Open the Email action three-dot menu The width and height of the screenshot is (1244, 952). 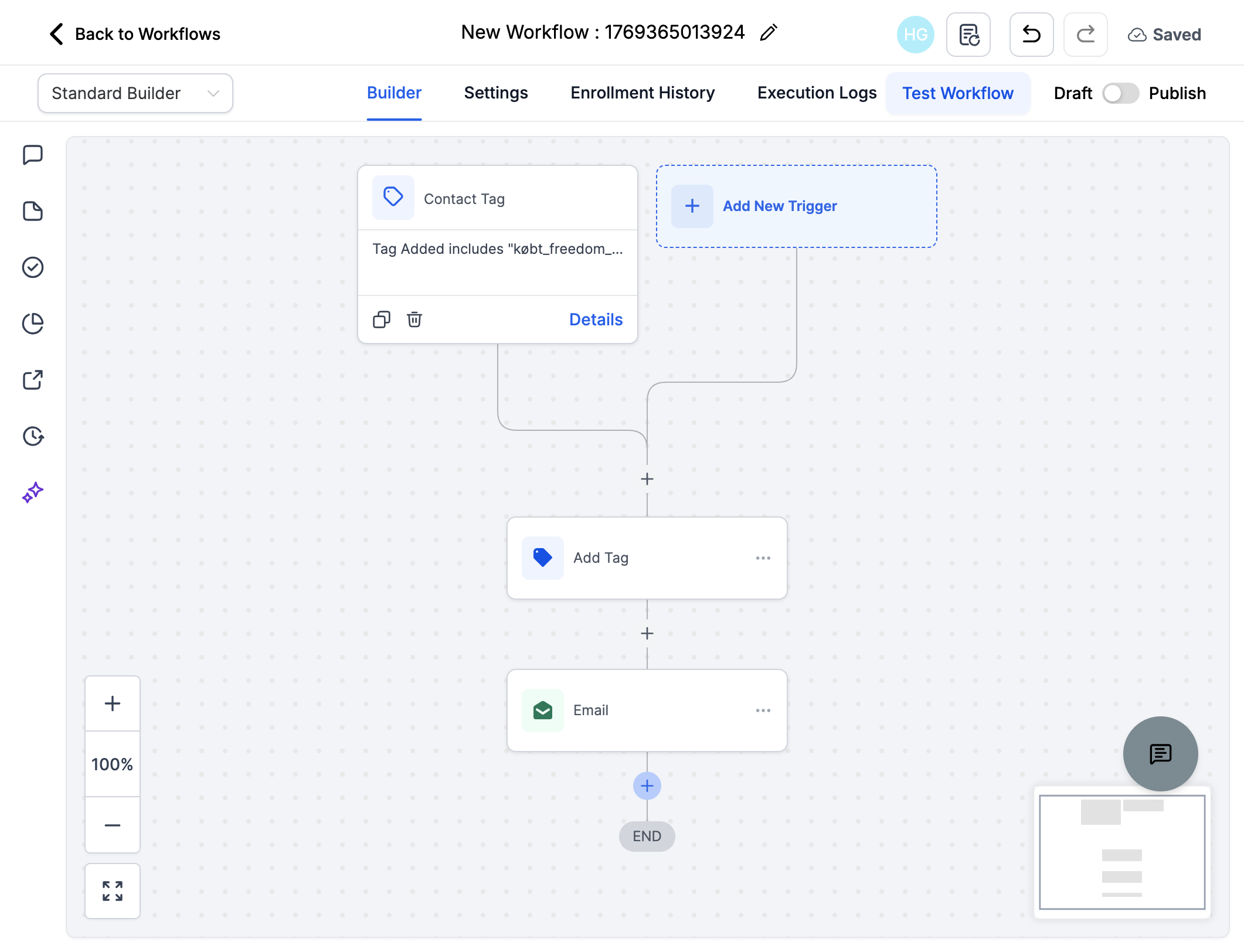point(763,710)
